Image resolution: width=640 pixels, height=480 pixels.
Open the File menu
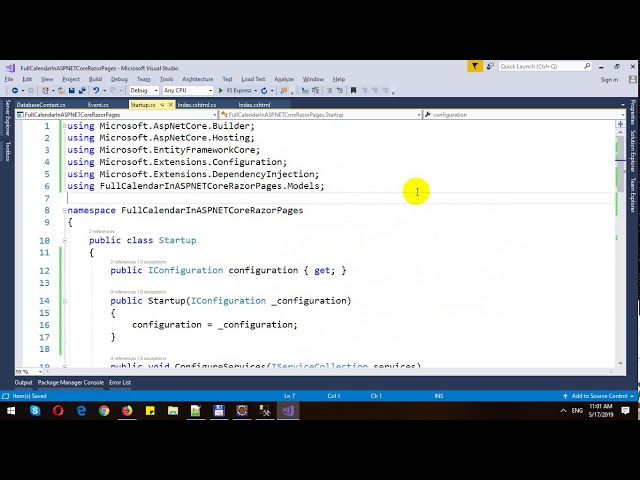pyautogui.click(x=9, y=79)
